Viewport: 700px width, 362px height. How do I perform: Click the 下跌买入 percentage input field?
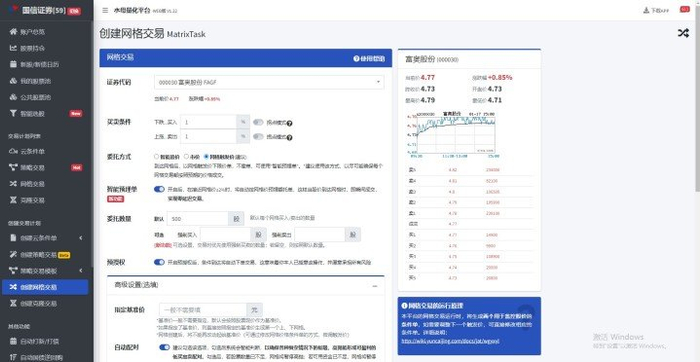click(208, 122)
